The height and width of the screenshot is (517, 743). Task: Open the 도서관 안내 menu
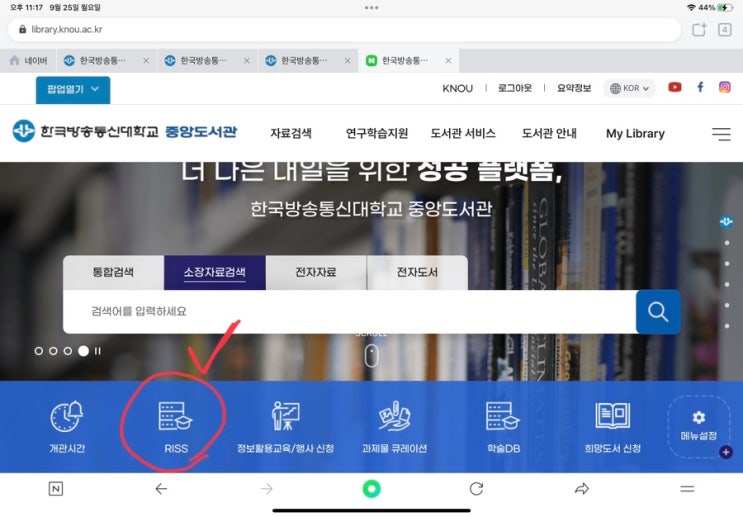tap(549, 134)
